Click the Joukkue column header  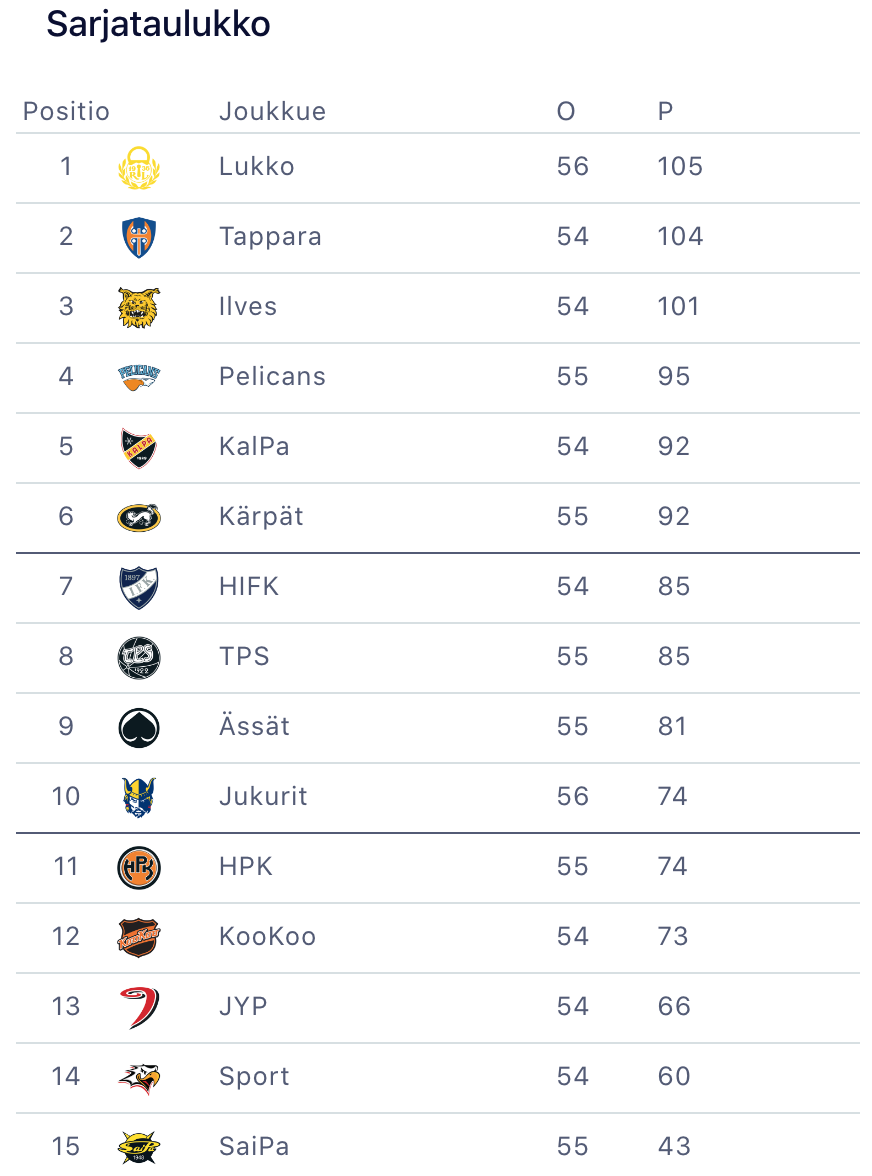tap(272, 111)
